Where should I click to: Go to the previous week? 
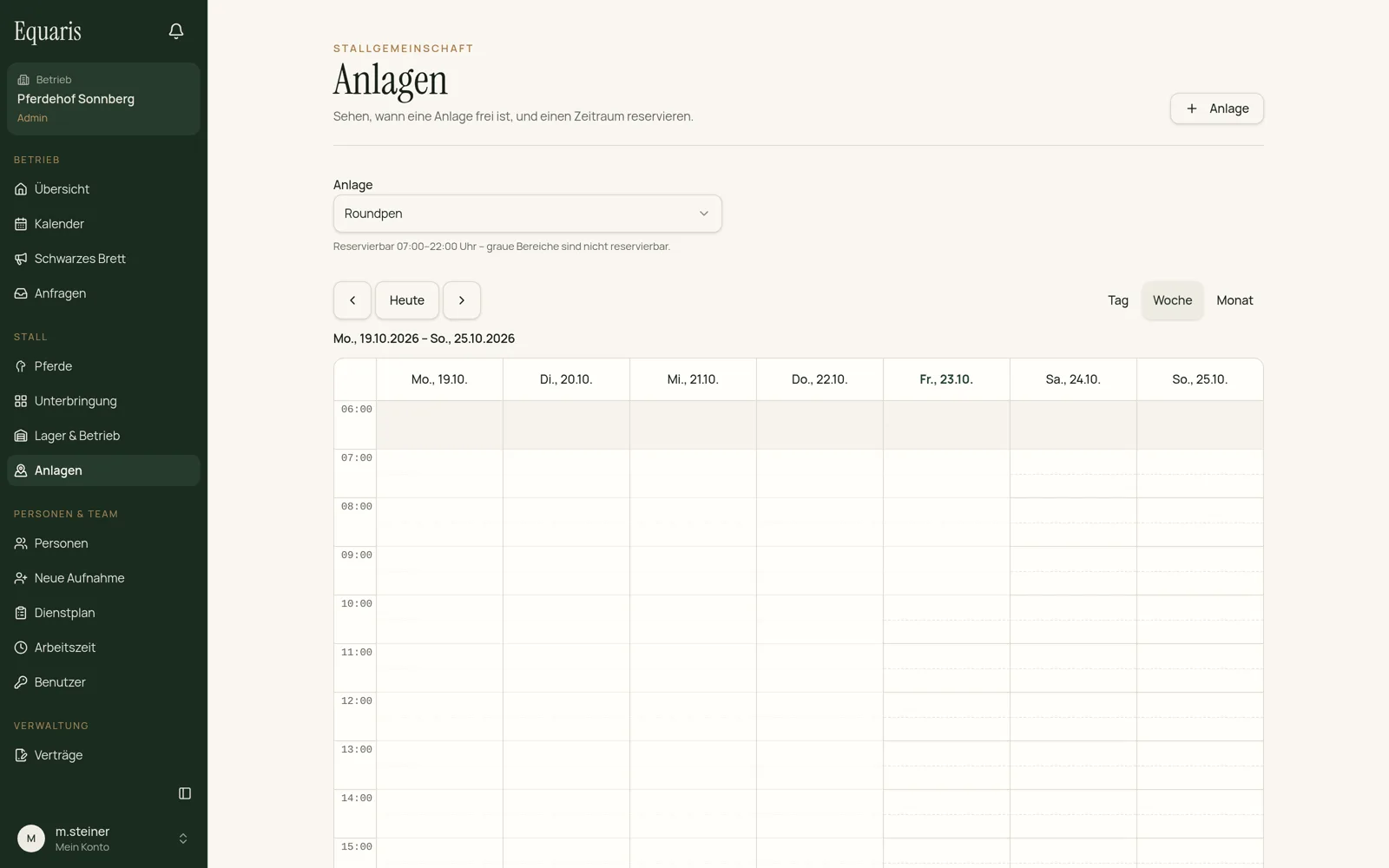[x=352, y=300]
